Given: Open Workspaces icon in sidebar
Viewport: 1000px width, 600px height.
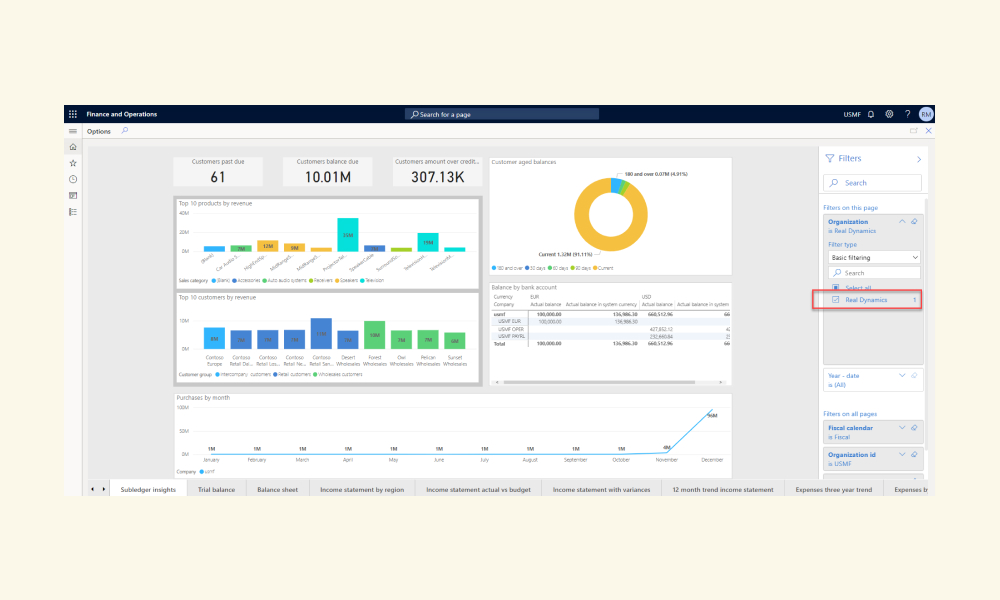Looking at the screenshot, I should point(73,196).
